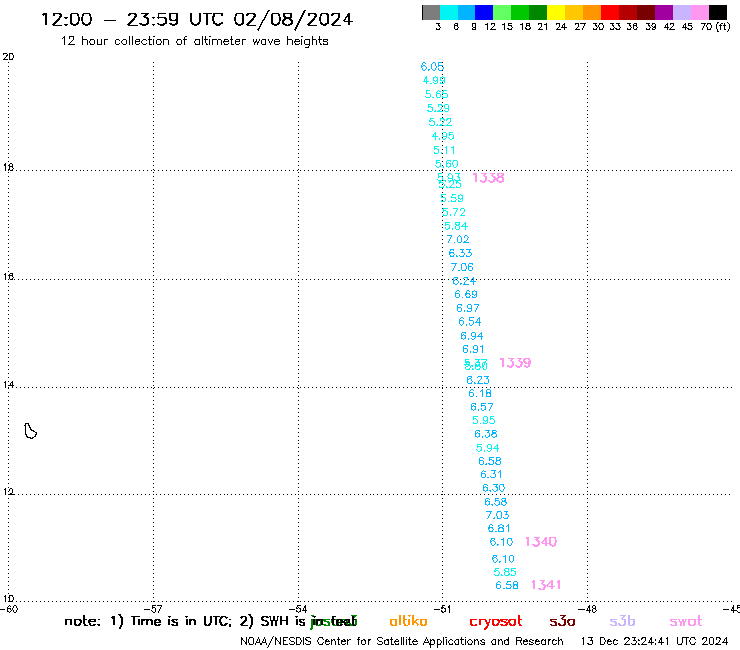
Task: Click the wave height value 6.81
Action: click(x=499, y=529)
